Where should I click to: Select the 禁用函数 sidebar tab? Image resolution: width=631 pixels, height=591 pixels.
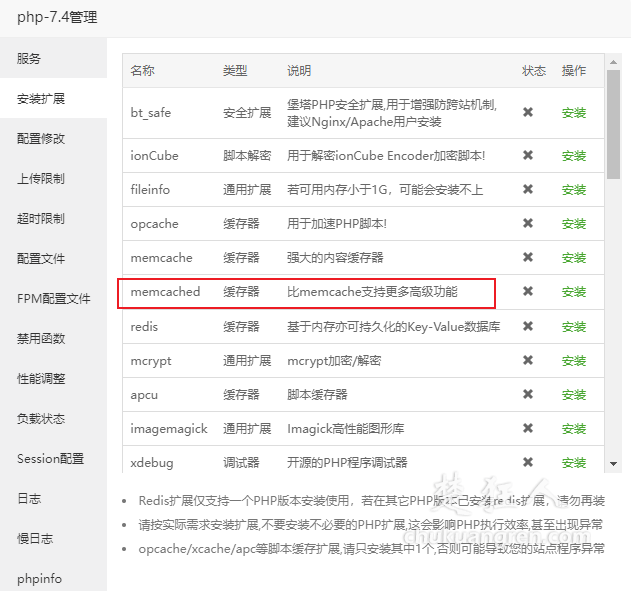coord(41,338)
